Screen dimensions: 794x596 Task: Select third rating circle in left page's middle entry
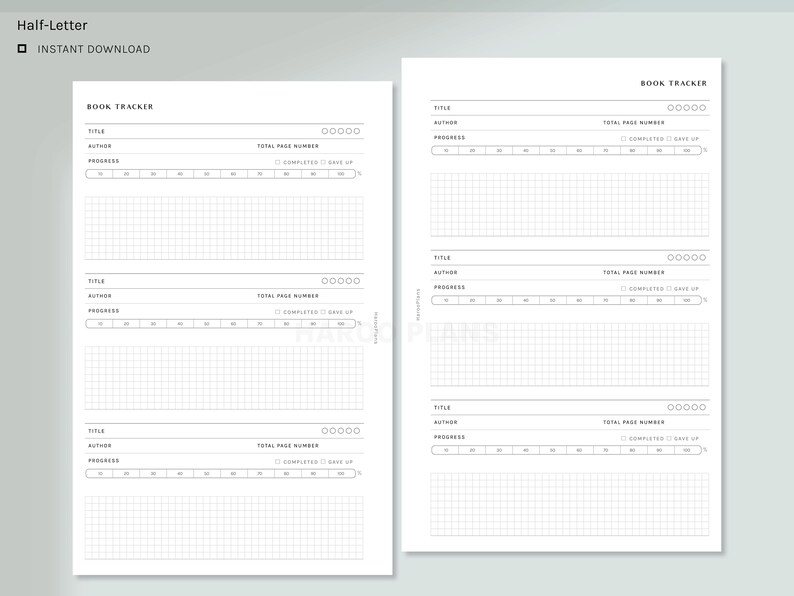(x=341, y=281)
